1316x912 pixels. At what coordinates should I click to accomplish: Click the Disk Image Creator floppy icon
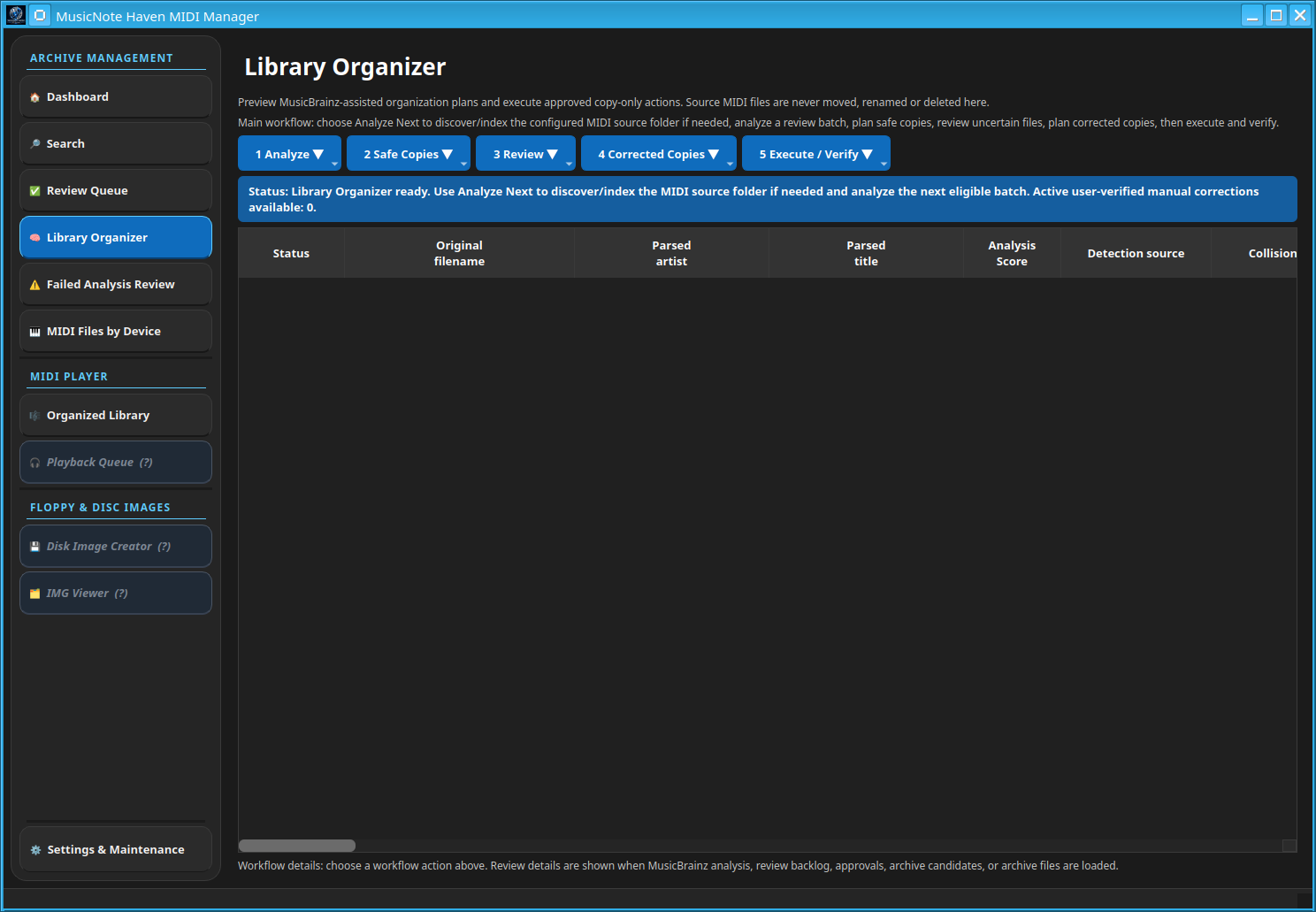(35, 547)
